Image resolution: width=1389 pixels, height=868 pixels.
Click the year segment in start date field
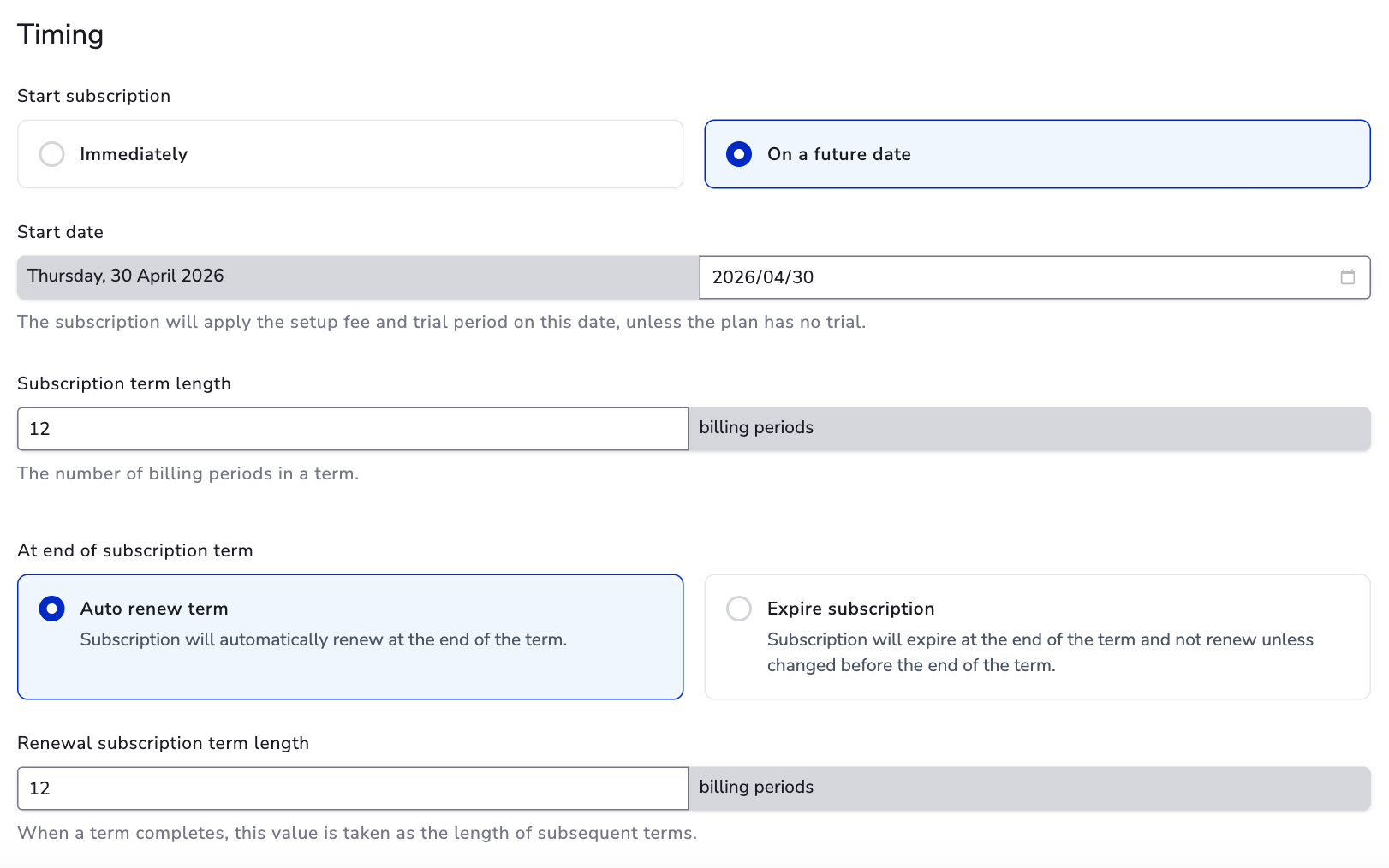pos(731,277)
